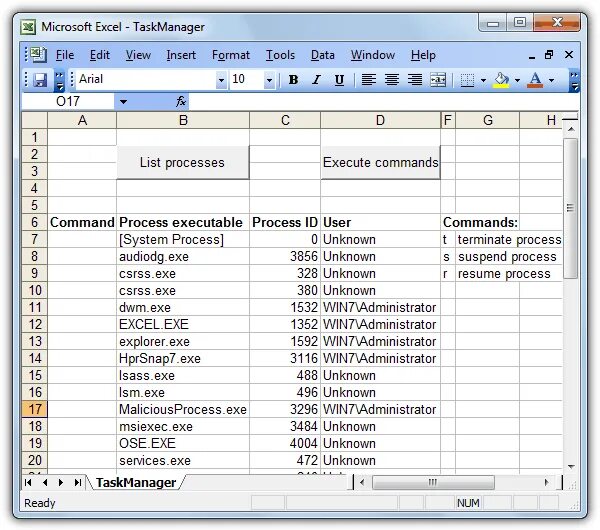Open the Edit menu
The height and width of the screenshot is (530, 600).
pyautogui.click(x=100, y=55)
